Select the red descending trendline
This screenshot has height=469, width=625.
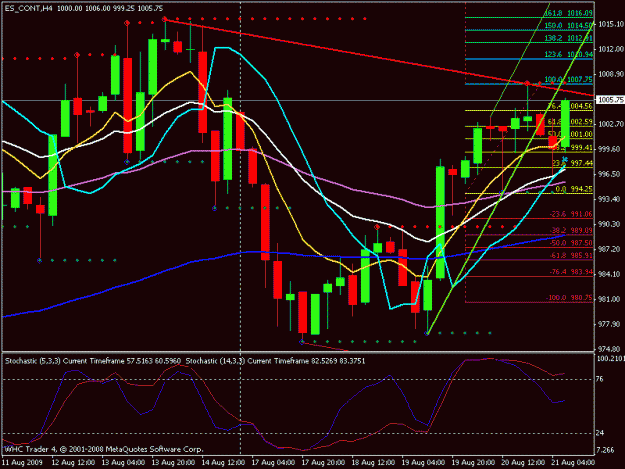pyautogui.click(x=378, y=57)
